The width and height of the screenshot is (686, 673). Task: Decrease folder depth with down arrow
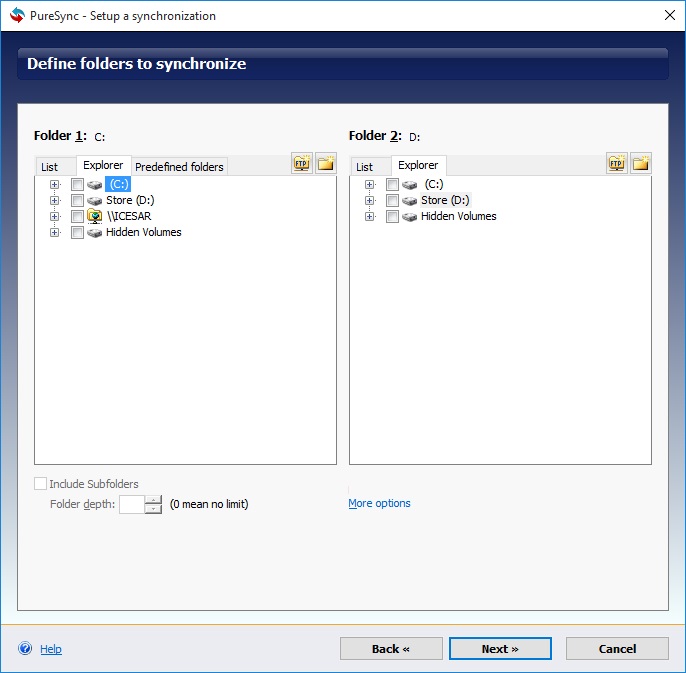pyautogui.click(x=153, y=509)
